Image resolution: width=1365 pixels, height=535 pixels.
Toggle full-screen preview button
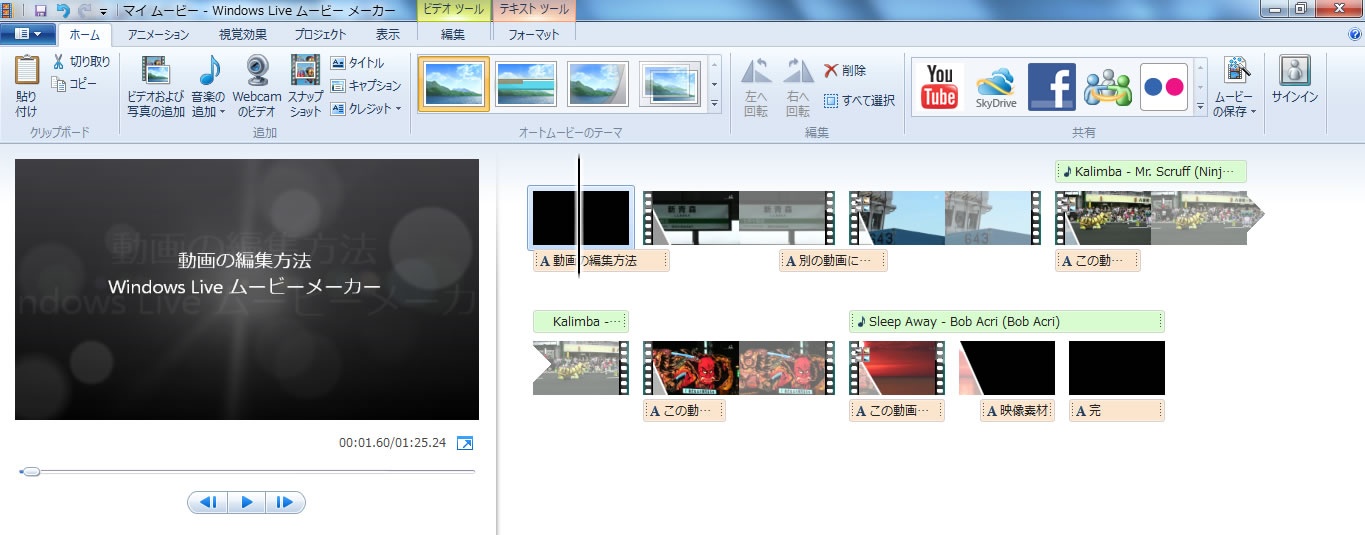coord(465,442)
